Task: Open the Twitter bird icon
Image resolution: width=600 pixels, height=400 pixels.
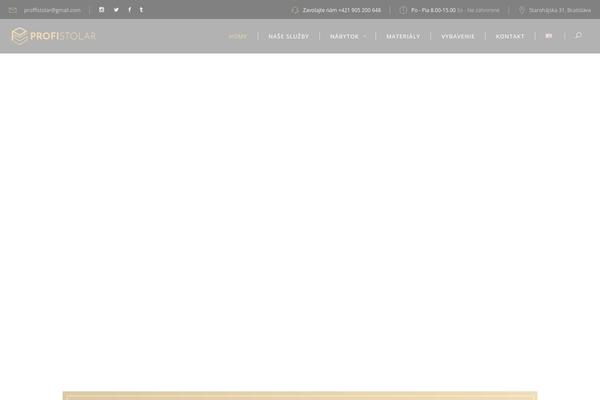Action: pos(116,10)
